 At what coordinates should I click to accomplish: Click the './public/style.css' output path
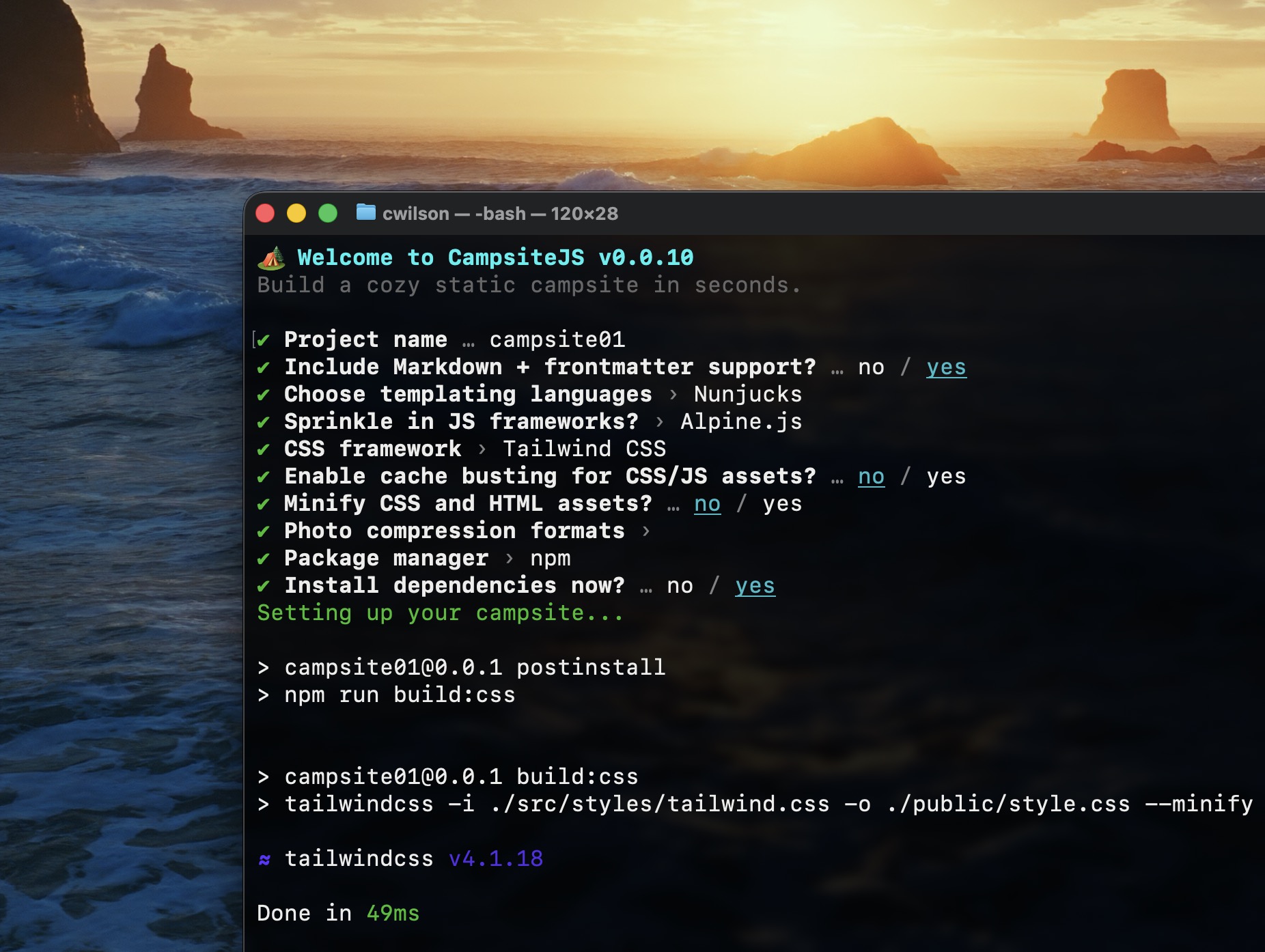pyautogui.click(x=1008, y=804)
